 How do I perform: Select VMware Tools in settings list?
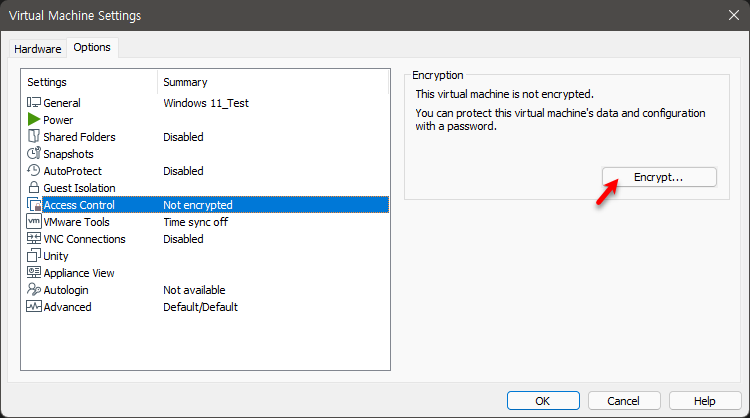tap(76, 222)
